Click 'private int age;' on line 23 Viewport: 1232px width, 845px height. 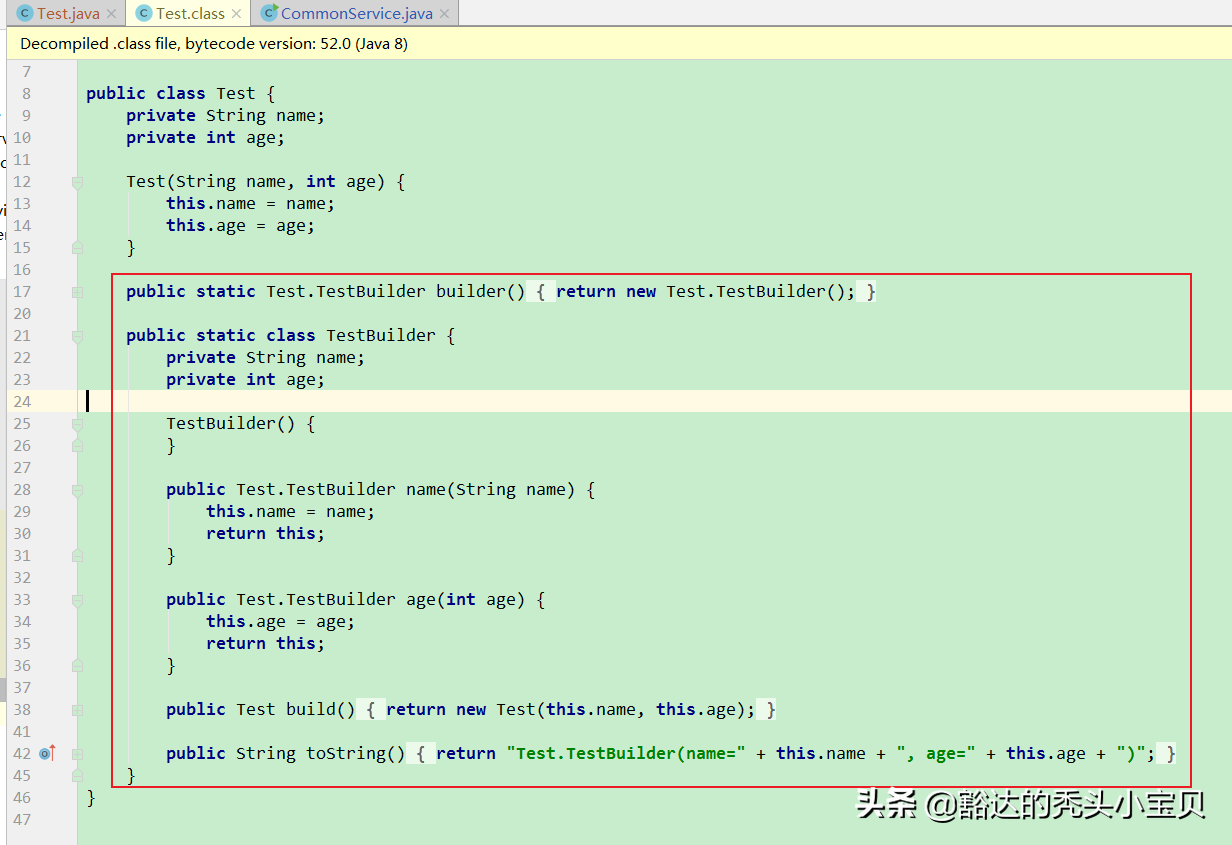pos(246,380)
